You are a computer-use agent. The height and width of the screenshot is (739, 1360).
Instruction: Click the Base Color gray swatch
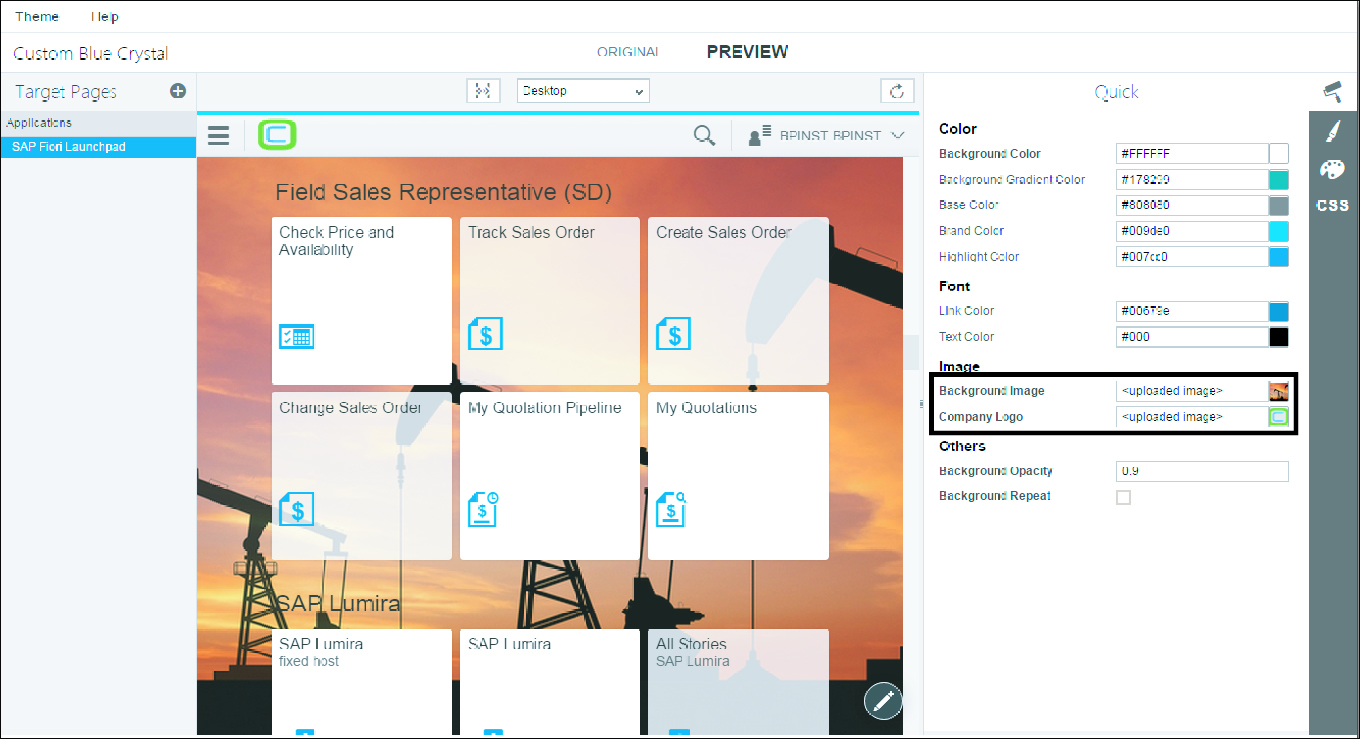(x=1279, y=205)
